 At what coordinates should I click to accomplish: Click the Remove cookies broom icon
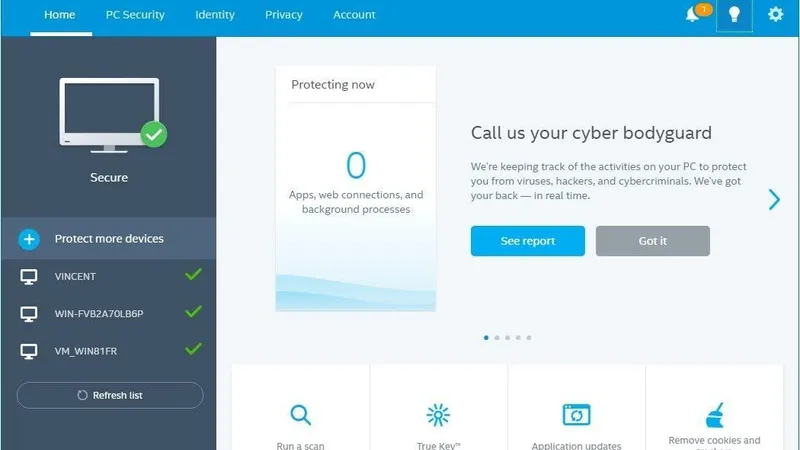pyautogui.click(x=714, y=415)
